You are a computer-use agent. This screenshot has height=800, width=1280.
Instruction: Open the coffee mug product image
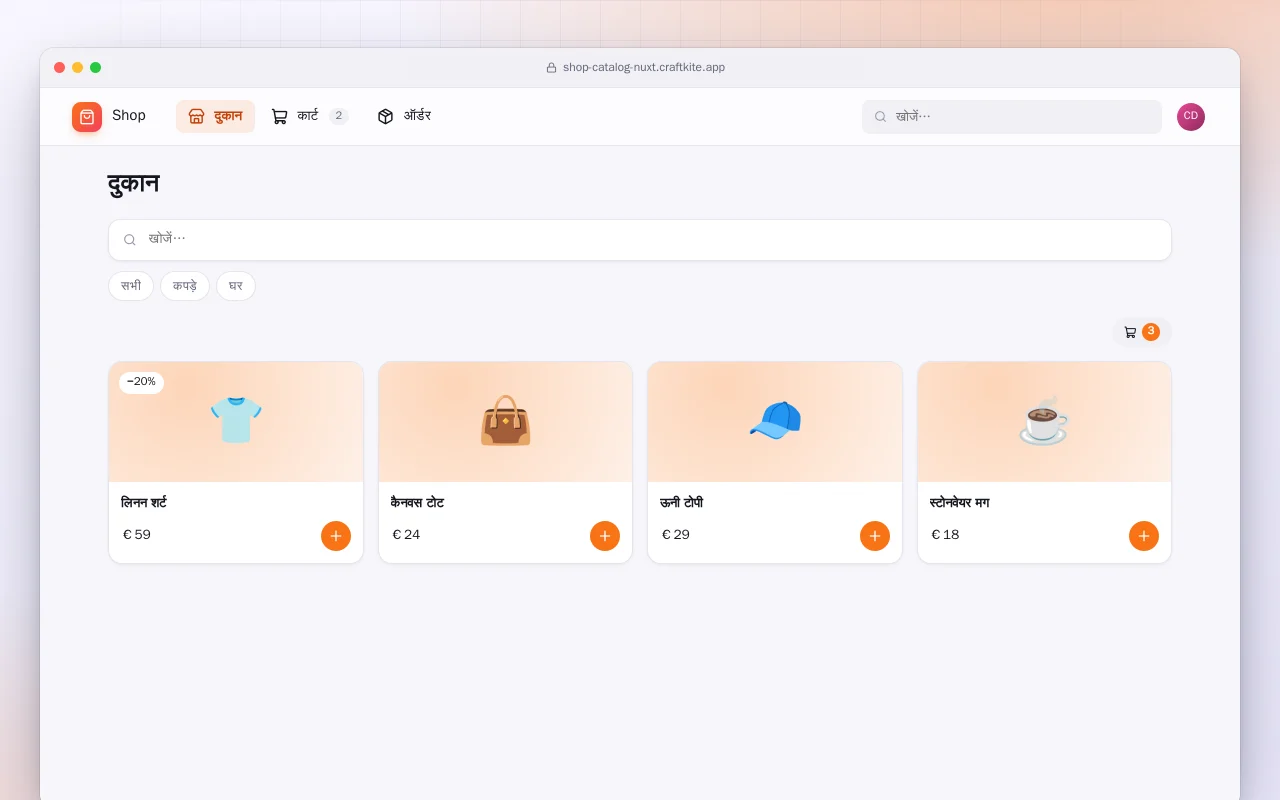click(1044, 422)
